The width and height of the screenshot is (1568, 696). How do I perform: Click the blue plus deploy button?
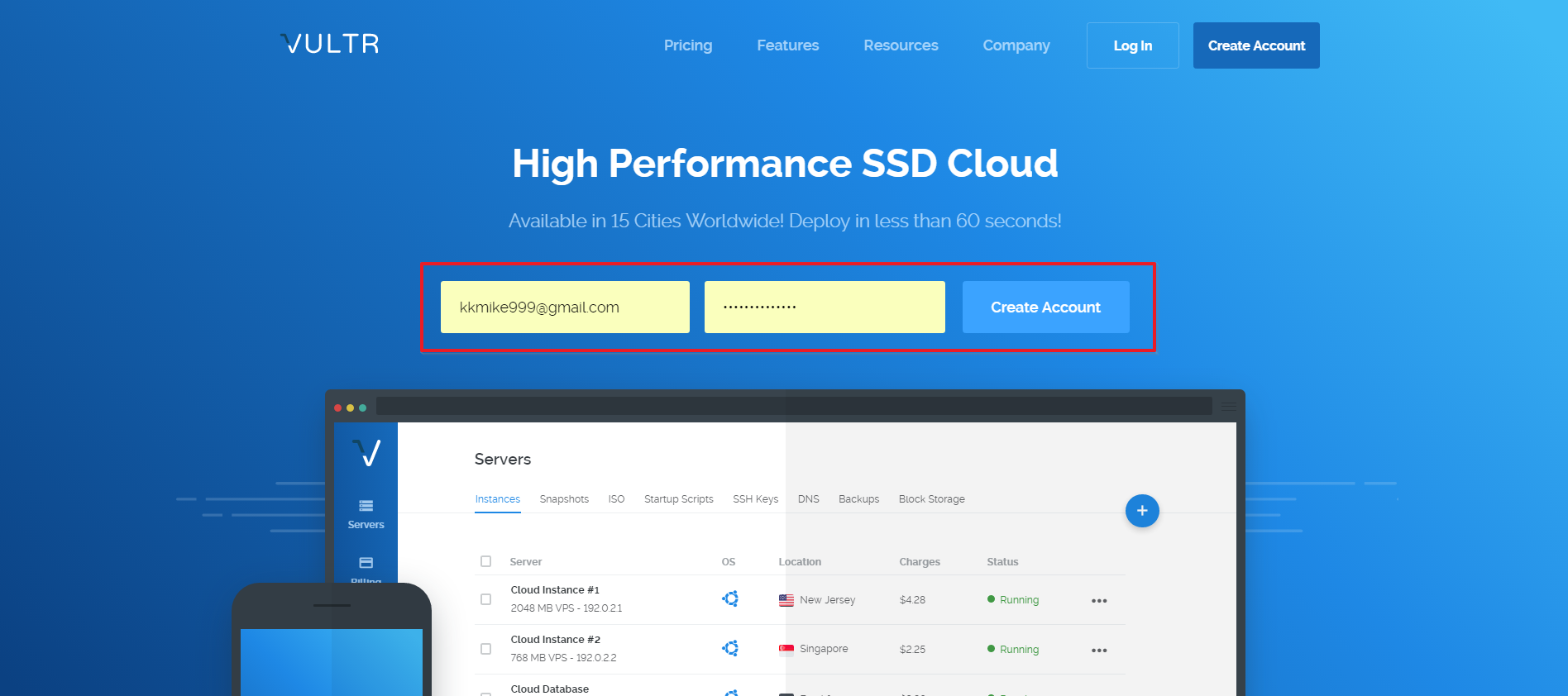click(1142, 511)
